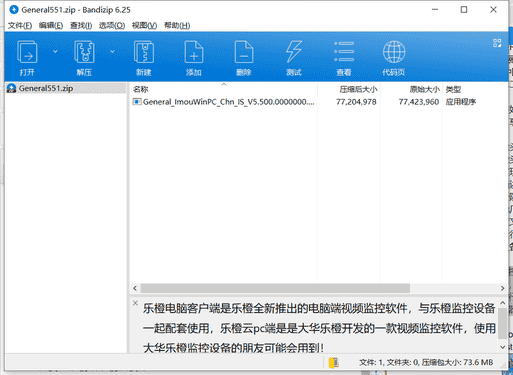
Task: Close the archive comment pane
Action: tap(135, 303)
